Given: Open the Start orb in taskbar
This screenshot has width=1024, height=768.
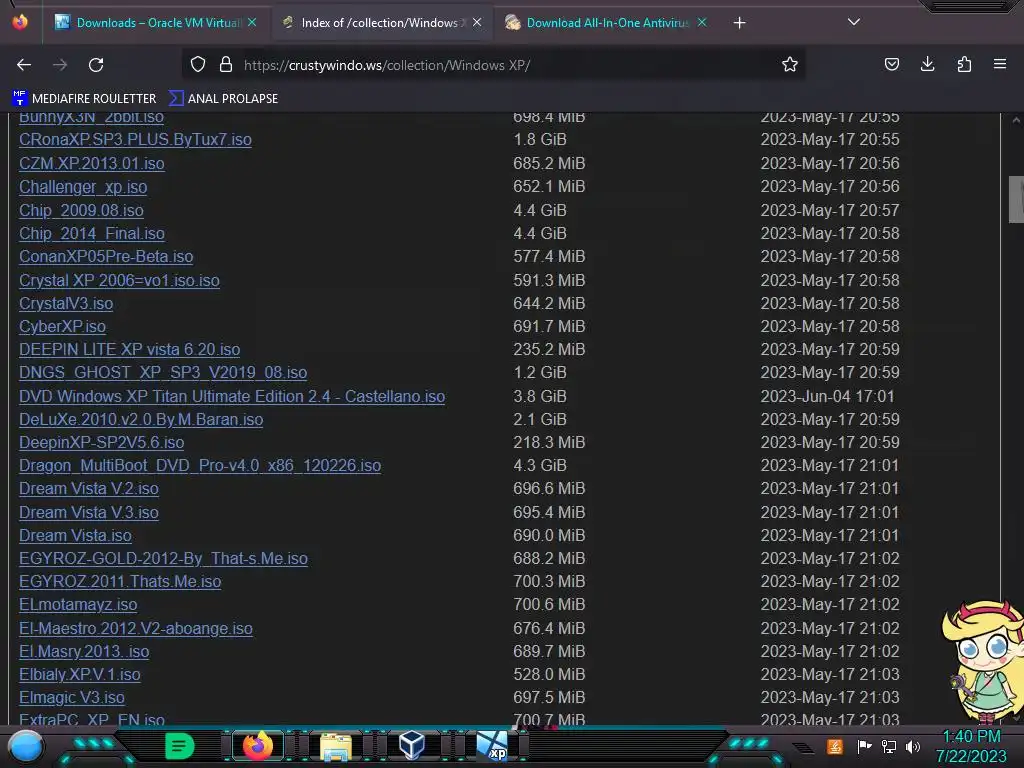Looking at the screenshot, I should pos(25,746).
